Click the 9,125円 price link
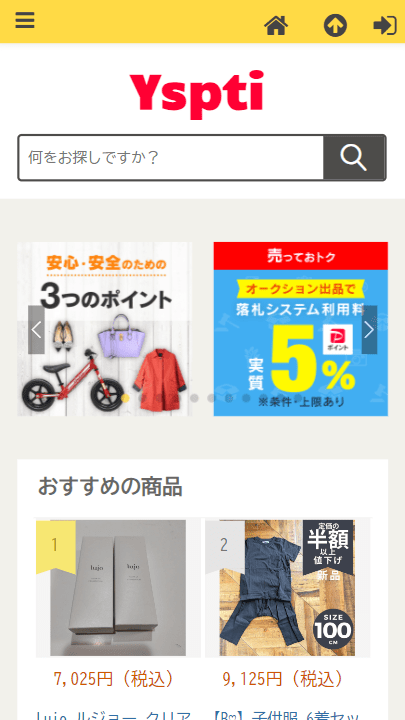Viewport: 405px width, 720px height. coord(284,679)
